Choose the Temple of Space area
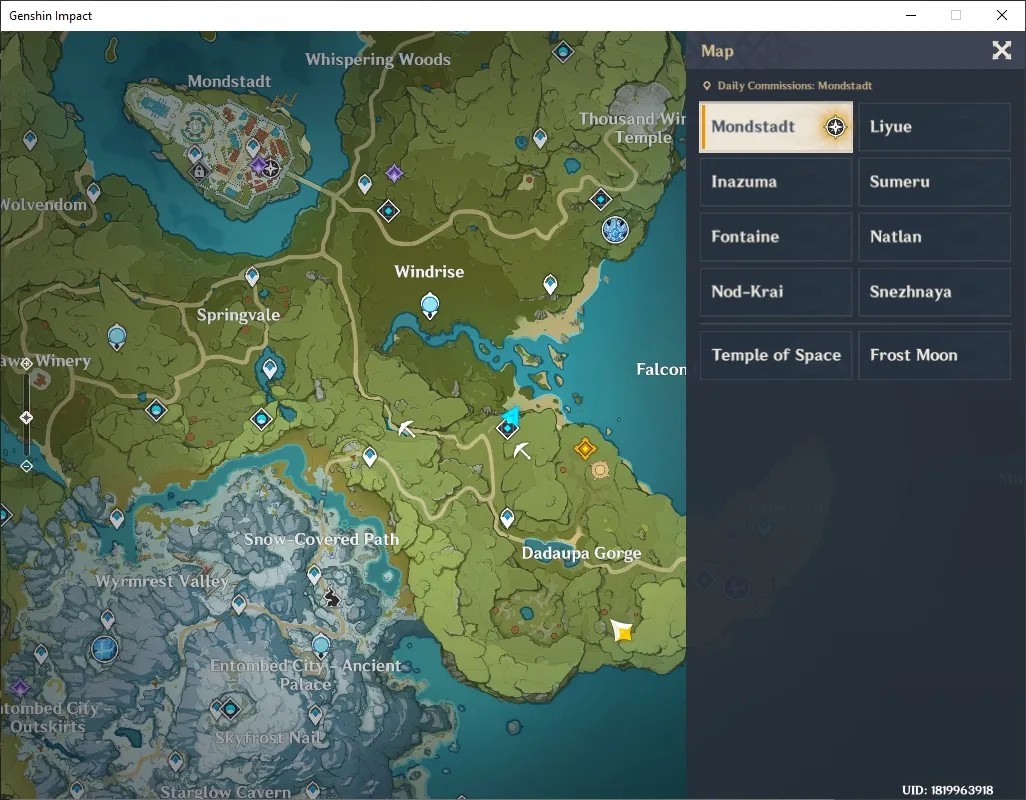The width and height of the screenshot is (1026, 800). (776, 355)
